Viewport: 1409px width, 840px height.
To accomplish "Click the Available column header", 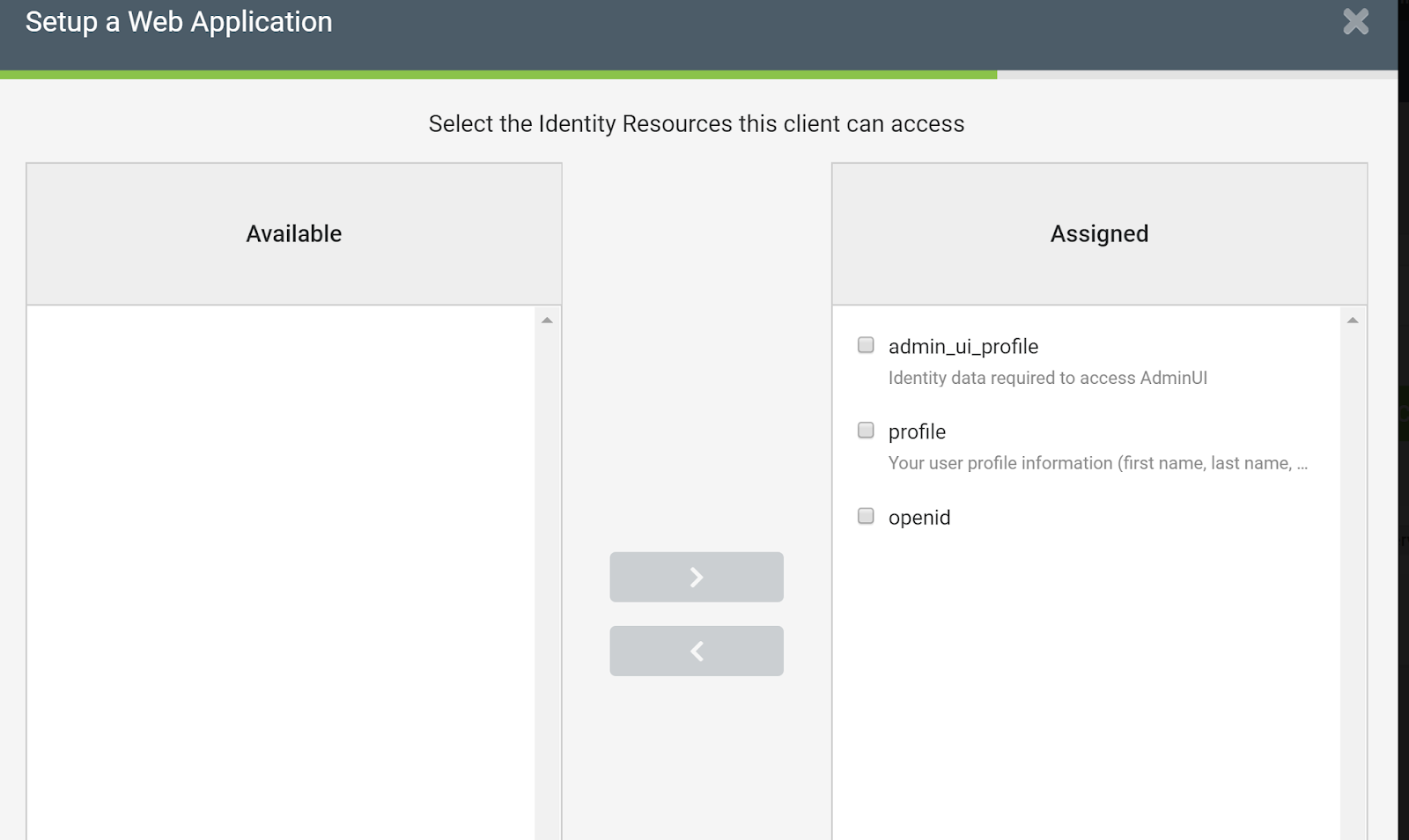I will (x=293, y=233).
